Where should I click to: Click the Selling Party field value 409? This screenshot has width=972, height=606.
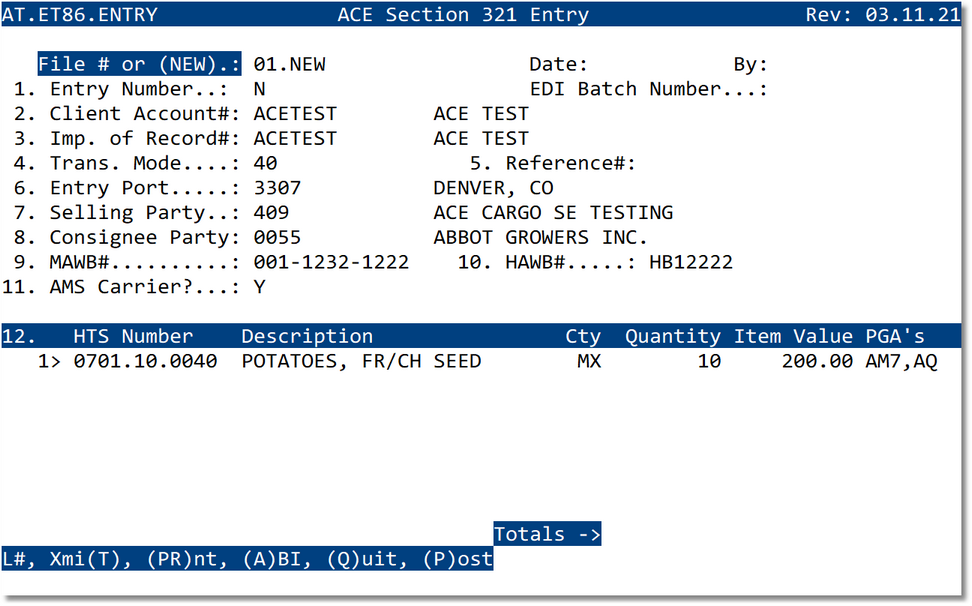[270, 212]
